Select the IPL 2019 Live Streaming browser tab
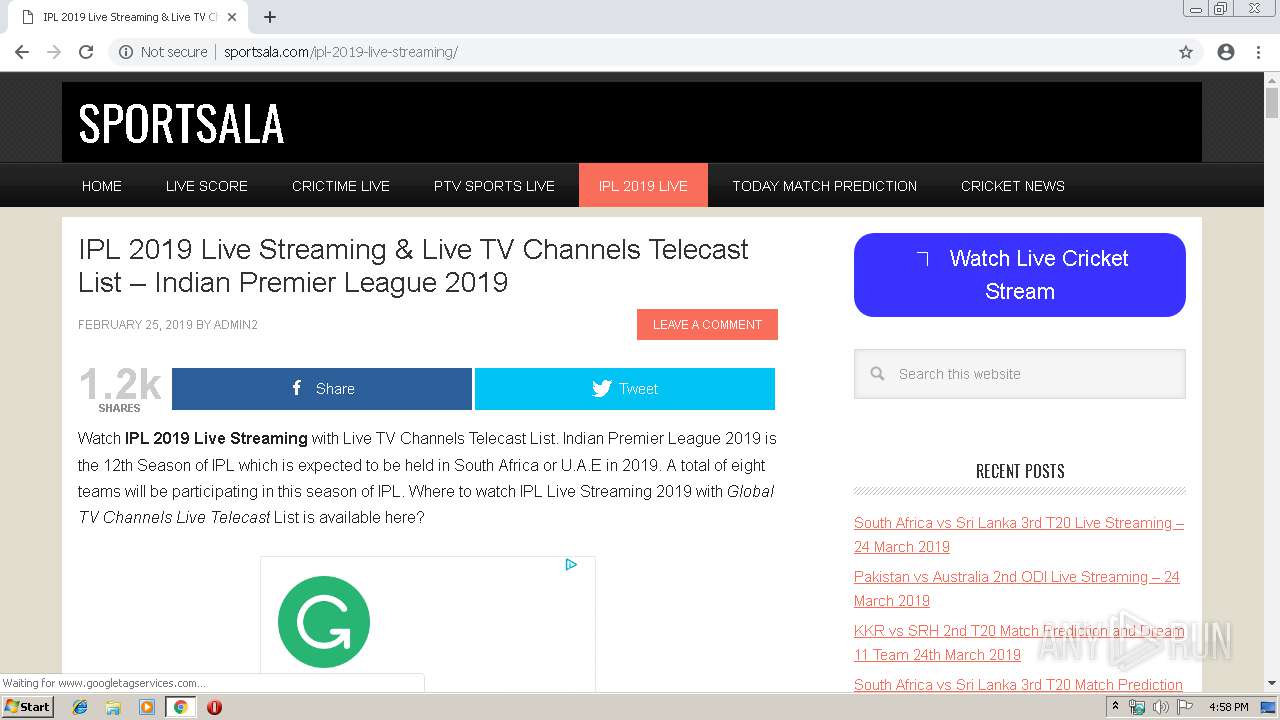This screenshot has width=1280, height=720. 128,17
